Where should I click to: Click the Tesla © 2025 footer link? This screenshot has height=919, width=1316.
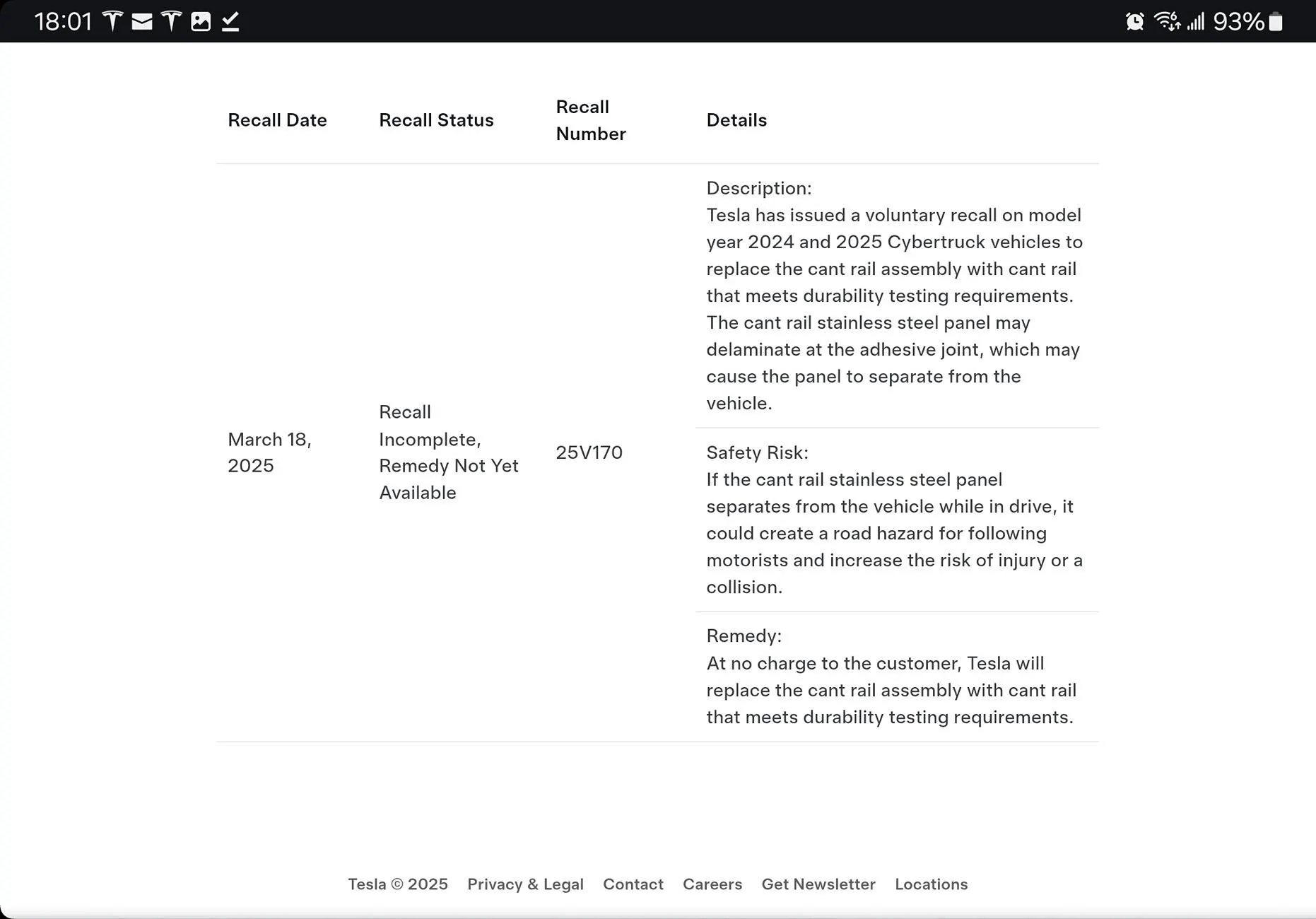[398, 884]
